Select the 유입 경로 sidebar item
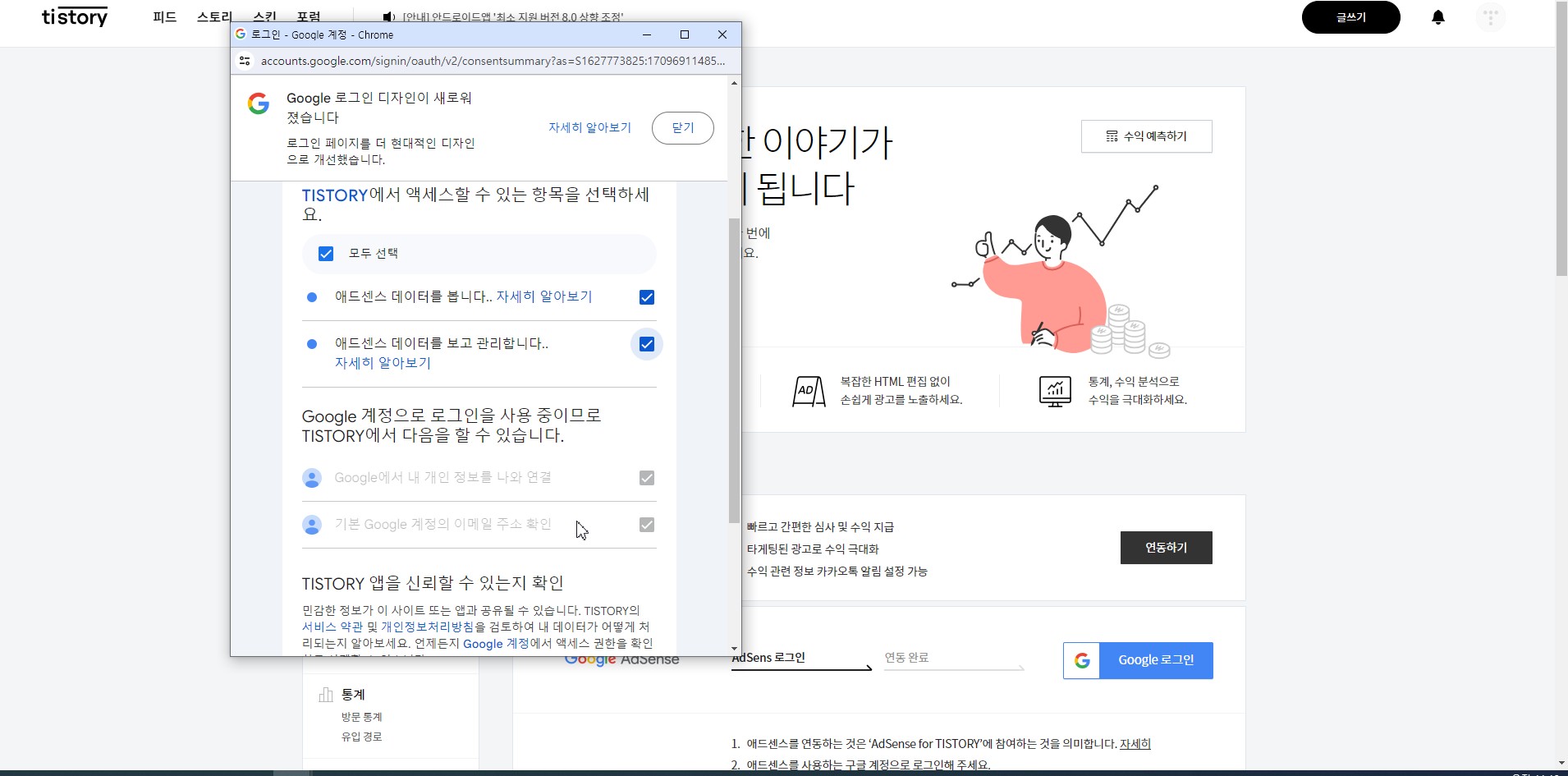The width and height of the screenshot is (1568, 776). 362,737
